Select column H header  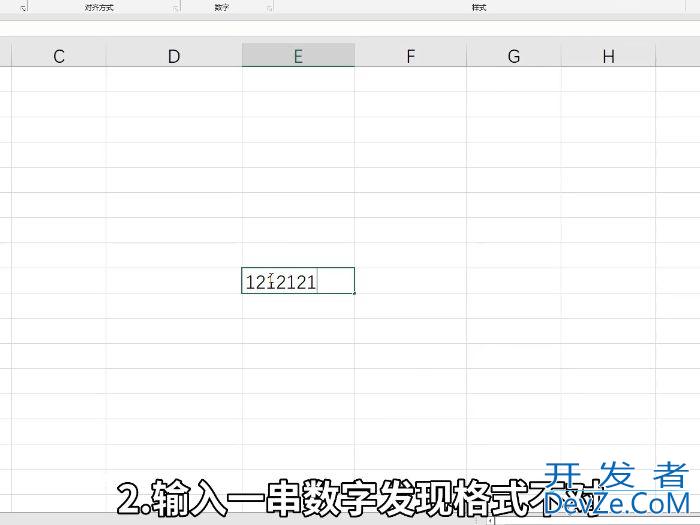(608, 56)
